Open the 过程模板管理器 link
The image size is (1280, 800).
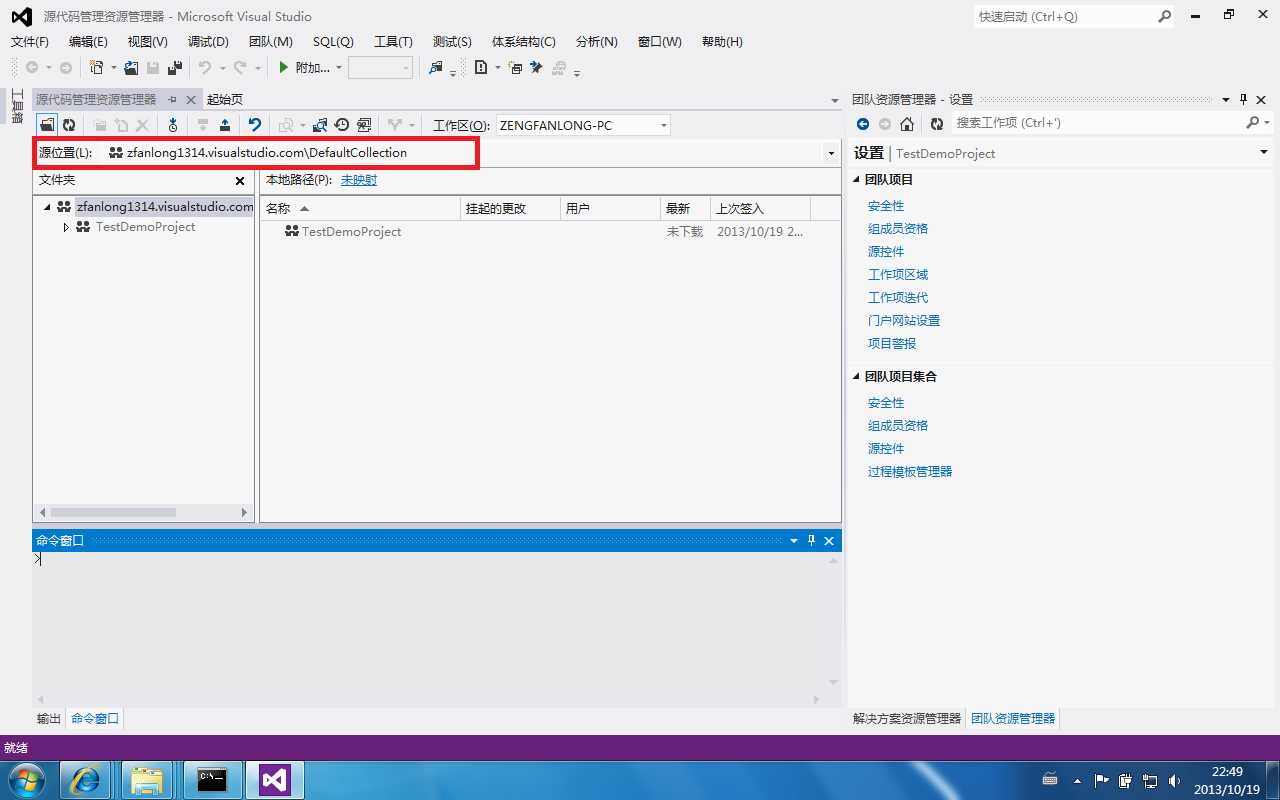(910, 472)
